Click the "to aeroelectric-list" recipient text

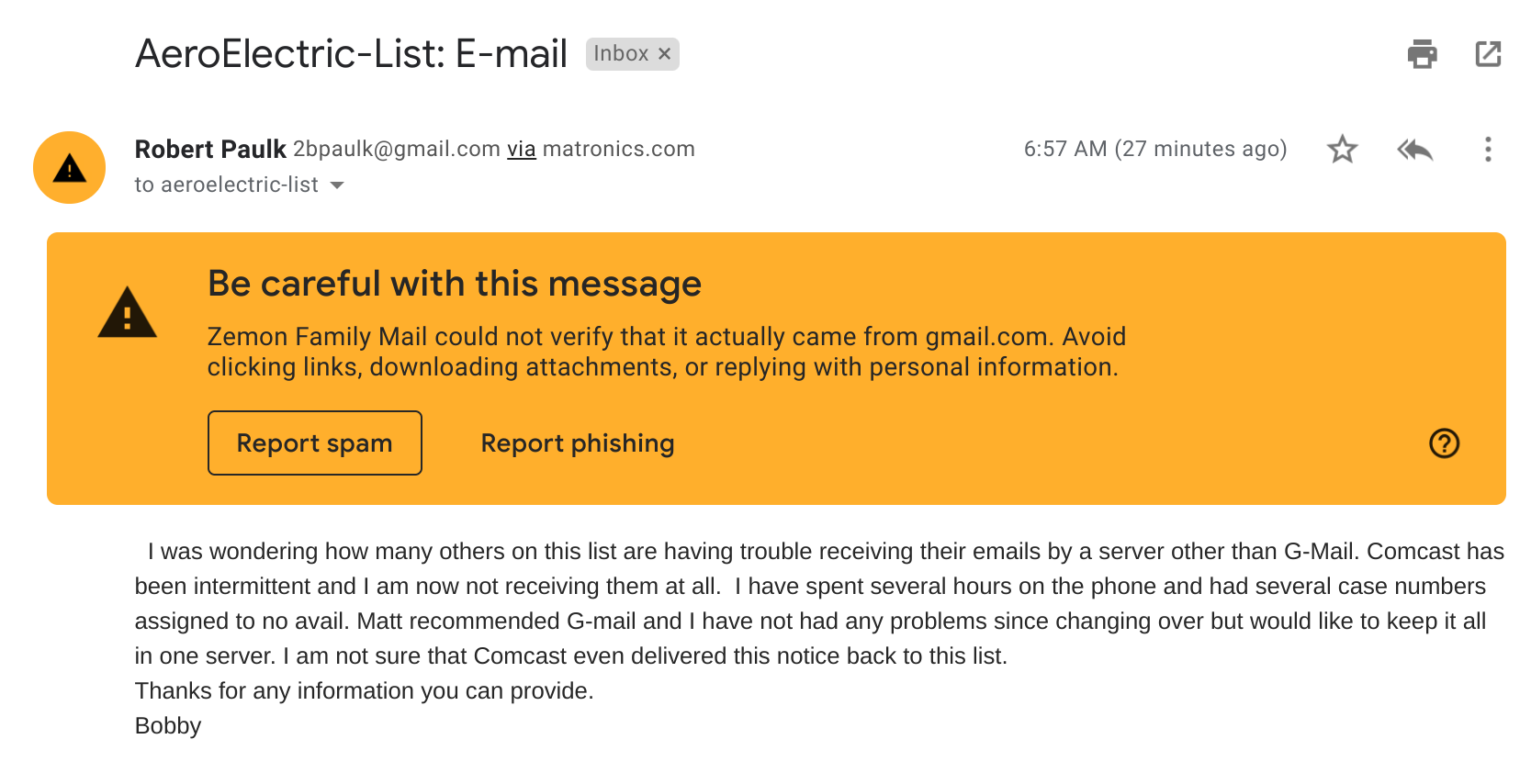pos(226,185)
